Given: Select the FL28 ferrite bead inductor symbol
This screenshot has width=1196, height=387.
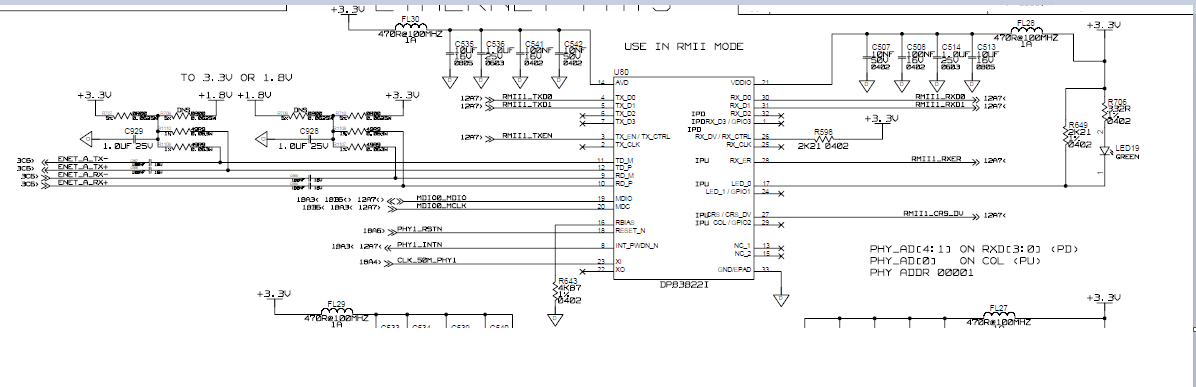Looking at the screenshot, I should click(x=1027, y=31).
